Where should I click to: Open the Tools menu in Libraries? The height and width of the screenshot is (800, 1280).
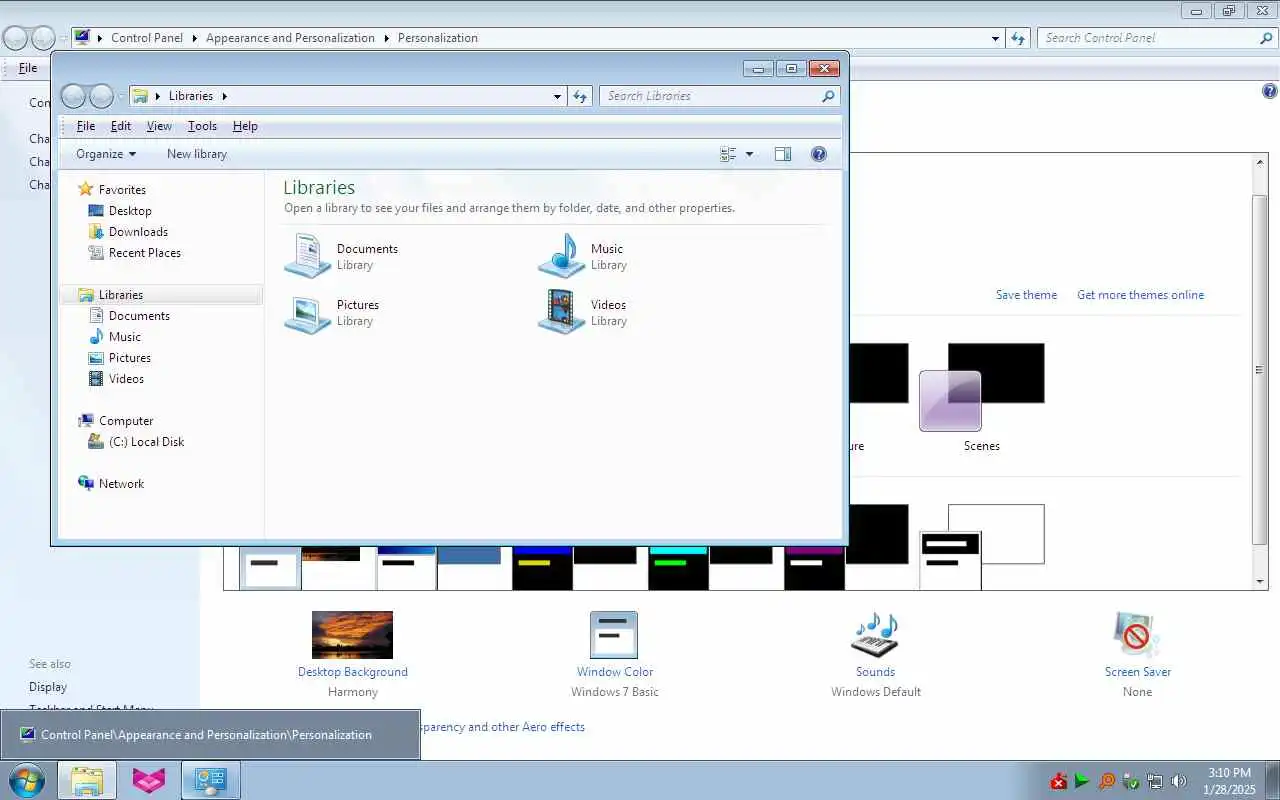pyautogui.click(x=202, y=126)
